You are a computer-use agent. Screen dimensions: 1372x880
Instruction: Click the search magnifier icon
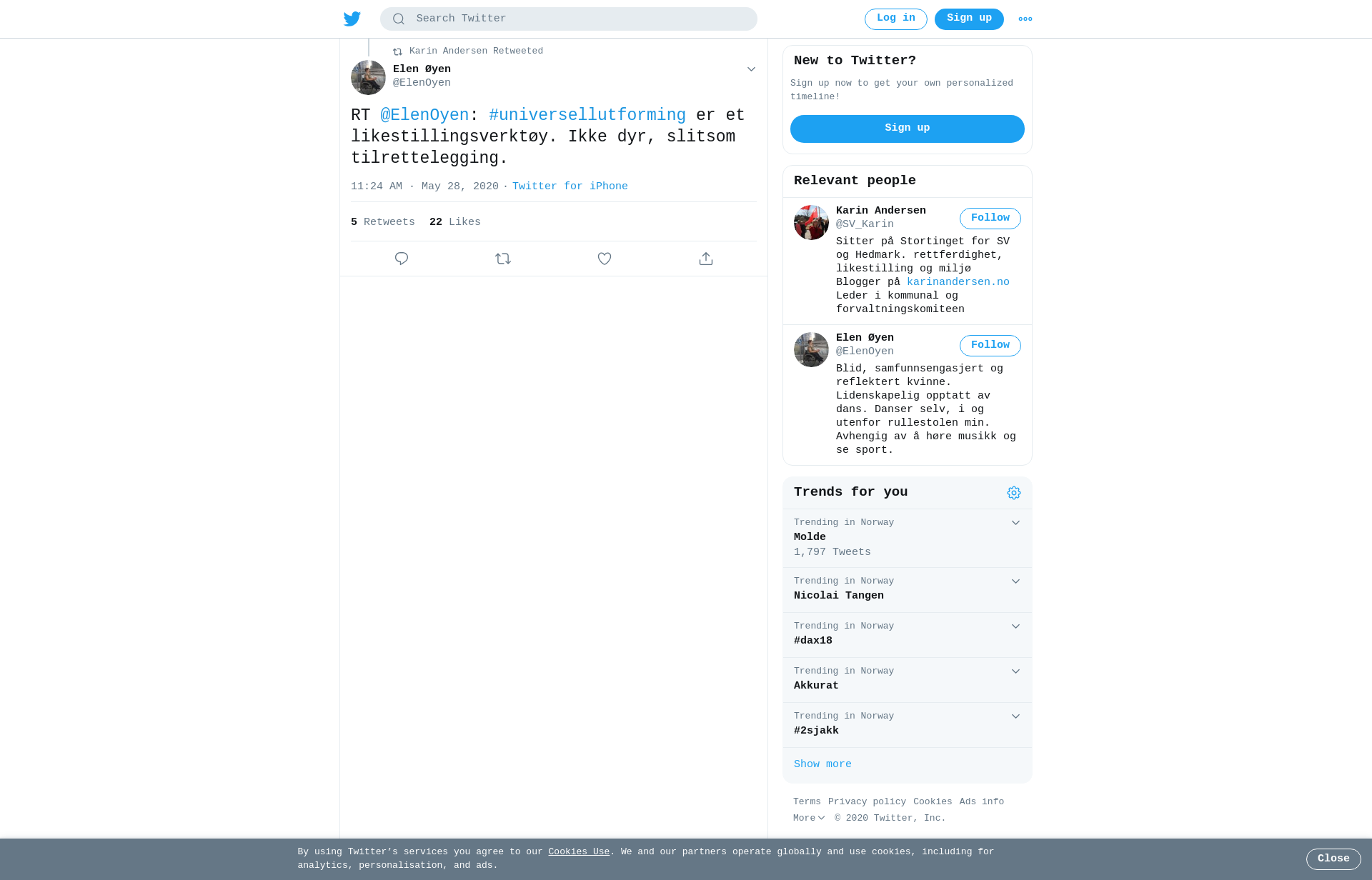click(x=399, y=19)
